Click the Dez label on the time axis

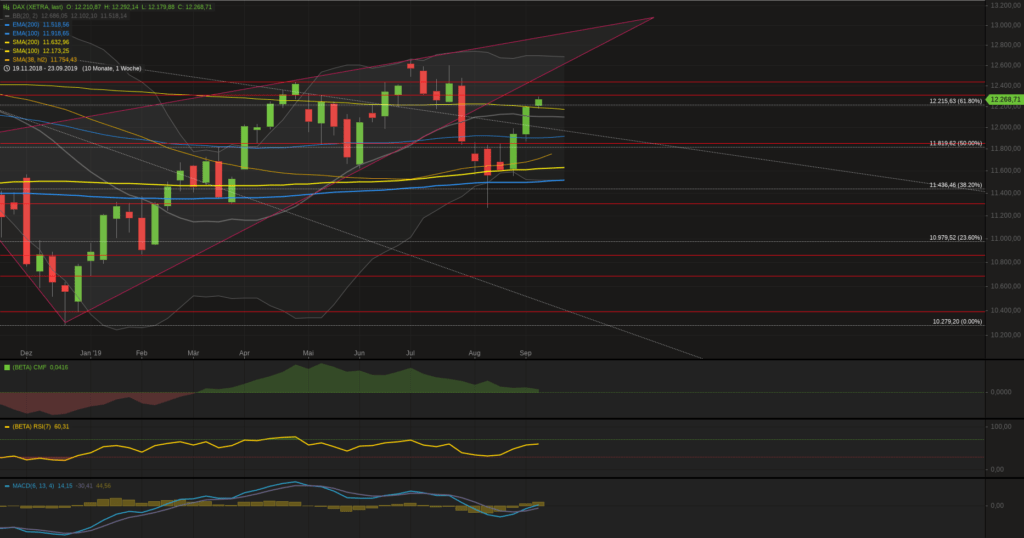(x=26, y=353)
